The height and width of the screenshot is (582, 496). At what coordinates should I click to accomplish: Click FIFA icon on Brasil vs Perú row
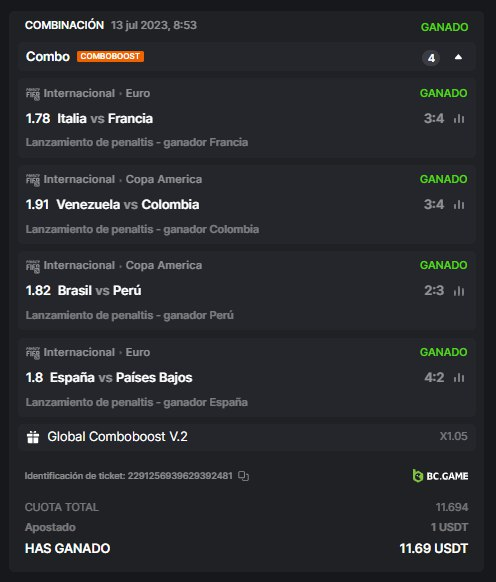point(33,266)
